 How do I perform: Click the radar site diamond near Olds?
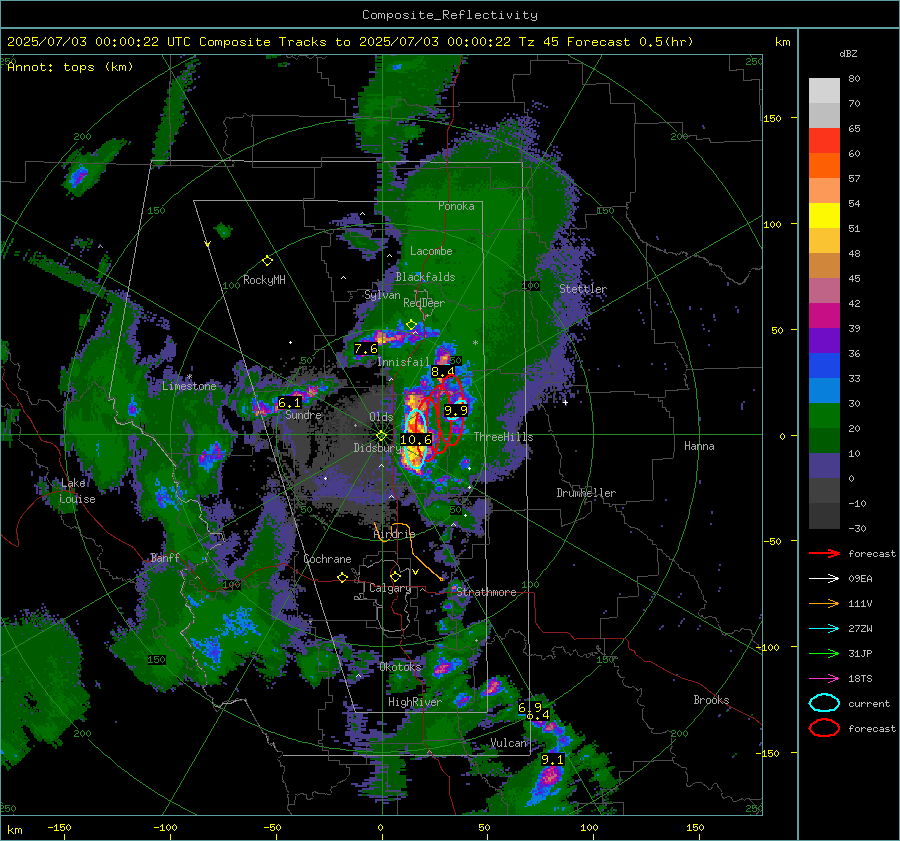(x=381, y=436)
